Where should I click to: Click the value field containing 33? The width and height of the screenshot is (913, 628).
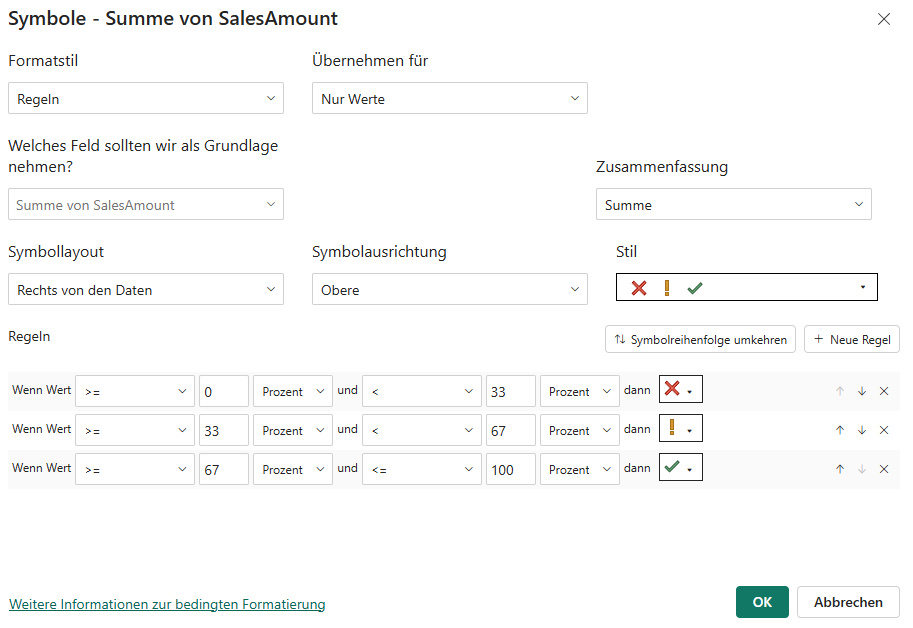coord(511,390)
